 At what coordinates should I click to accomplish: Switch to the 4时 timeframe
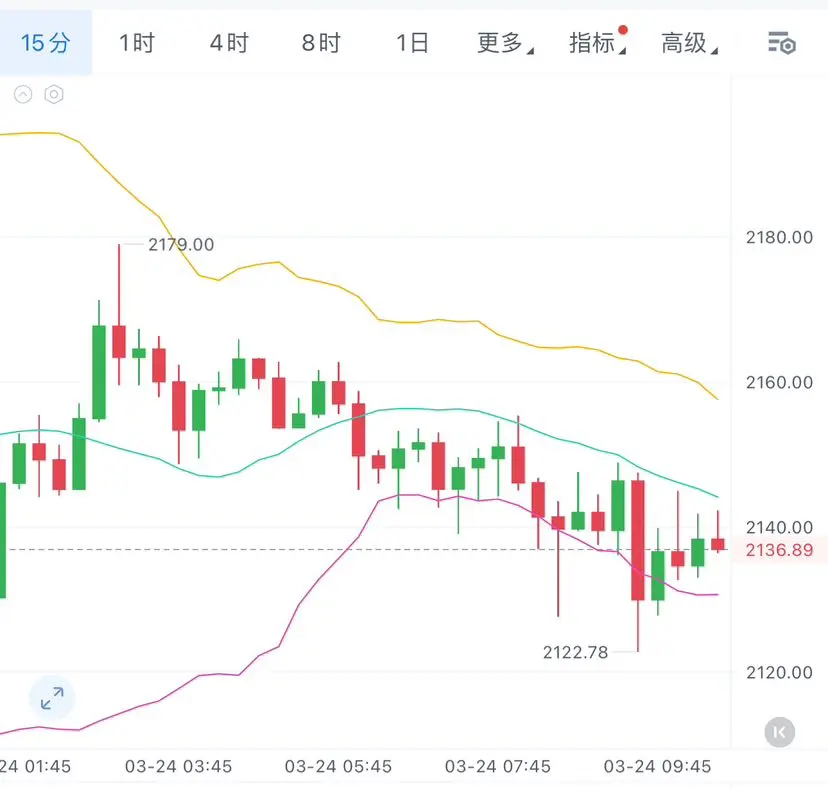pos(229,43)
